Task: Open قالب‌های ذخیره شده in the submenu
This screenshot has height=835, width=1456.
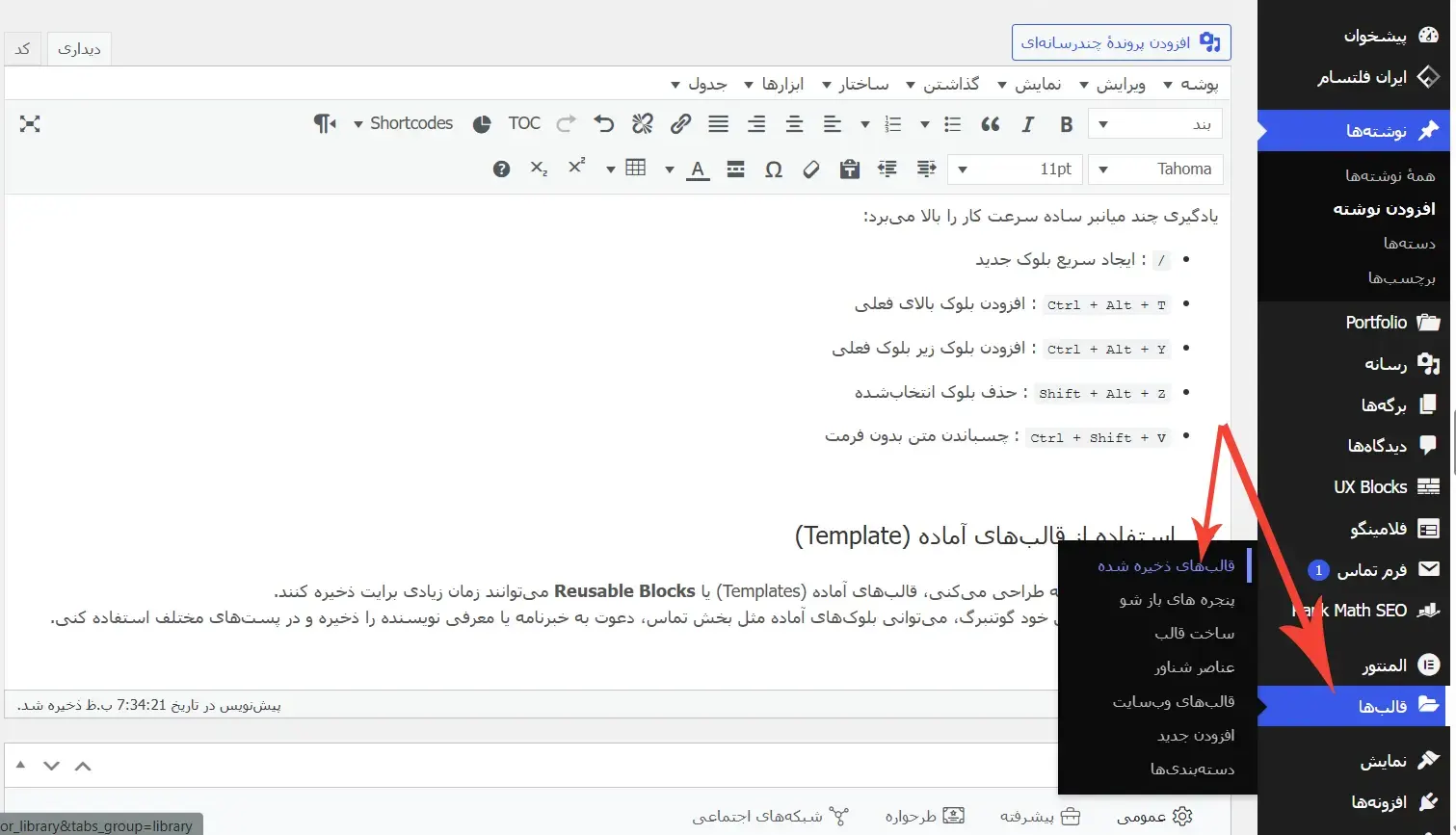Action: click(1165, 566)
